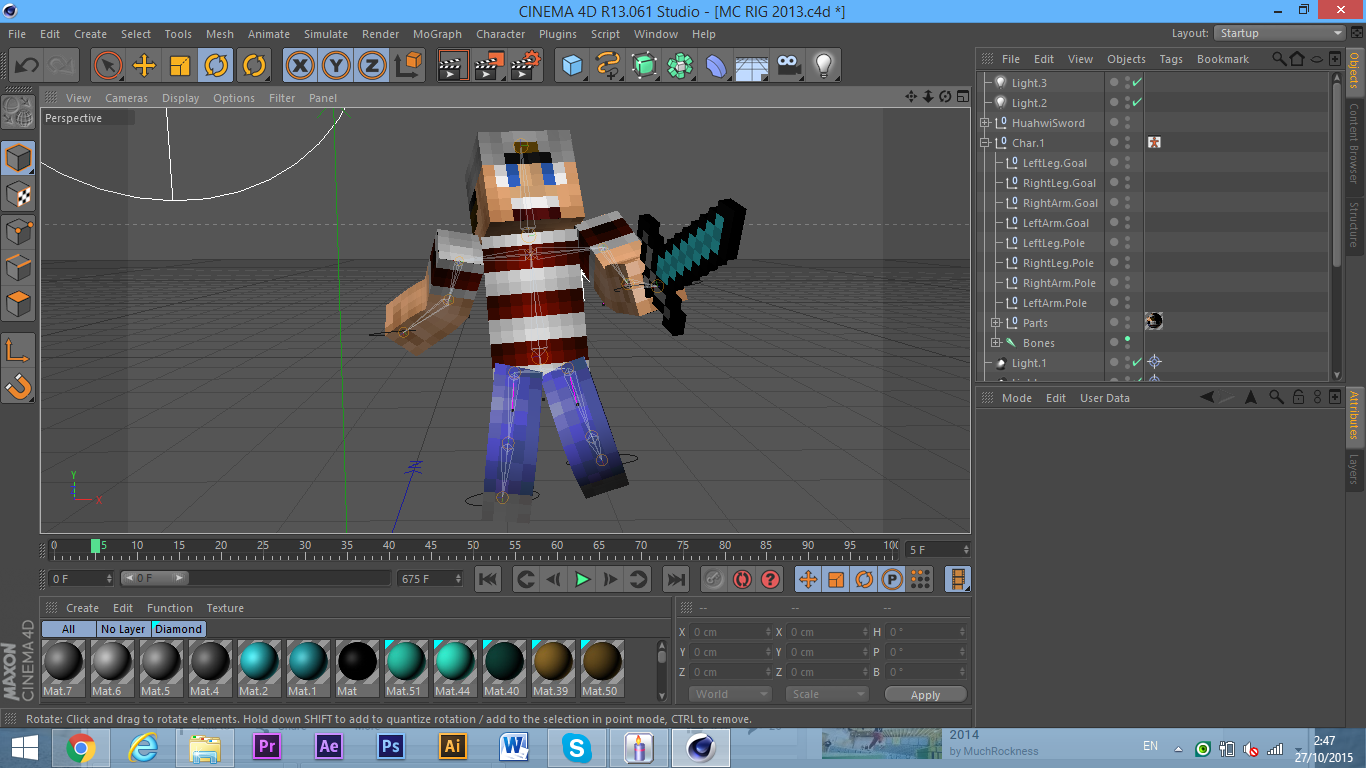This screenshot has width=1366, height=768.
Task: Switch to the Content Browser side tab
Action: point(1355,143)
